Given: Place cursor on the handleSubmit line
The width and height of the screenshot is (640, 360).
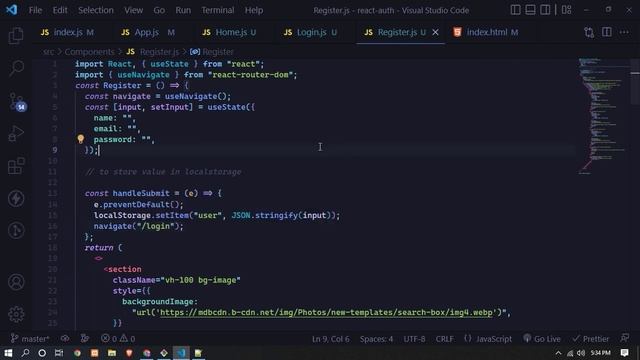Looking at the screenshot, I should [153, 193].
